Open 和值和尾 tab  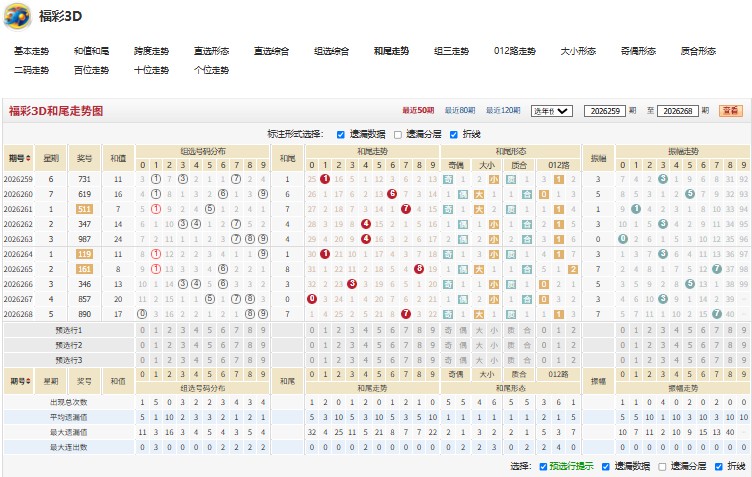point(92,51)
